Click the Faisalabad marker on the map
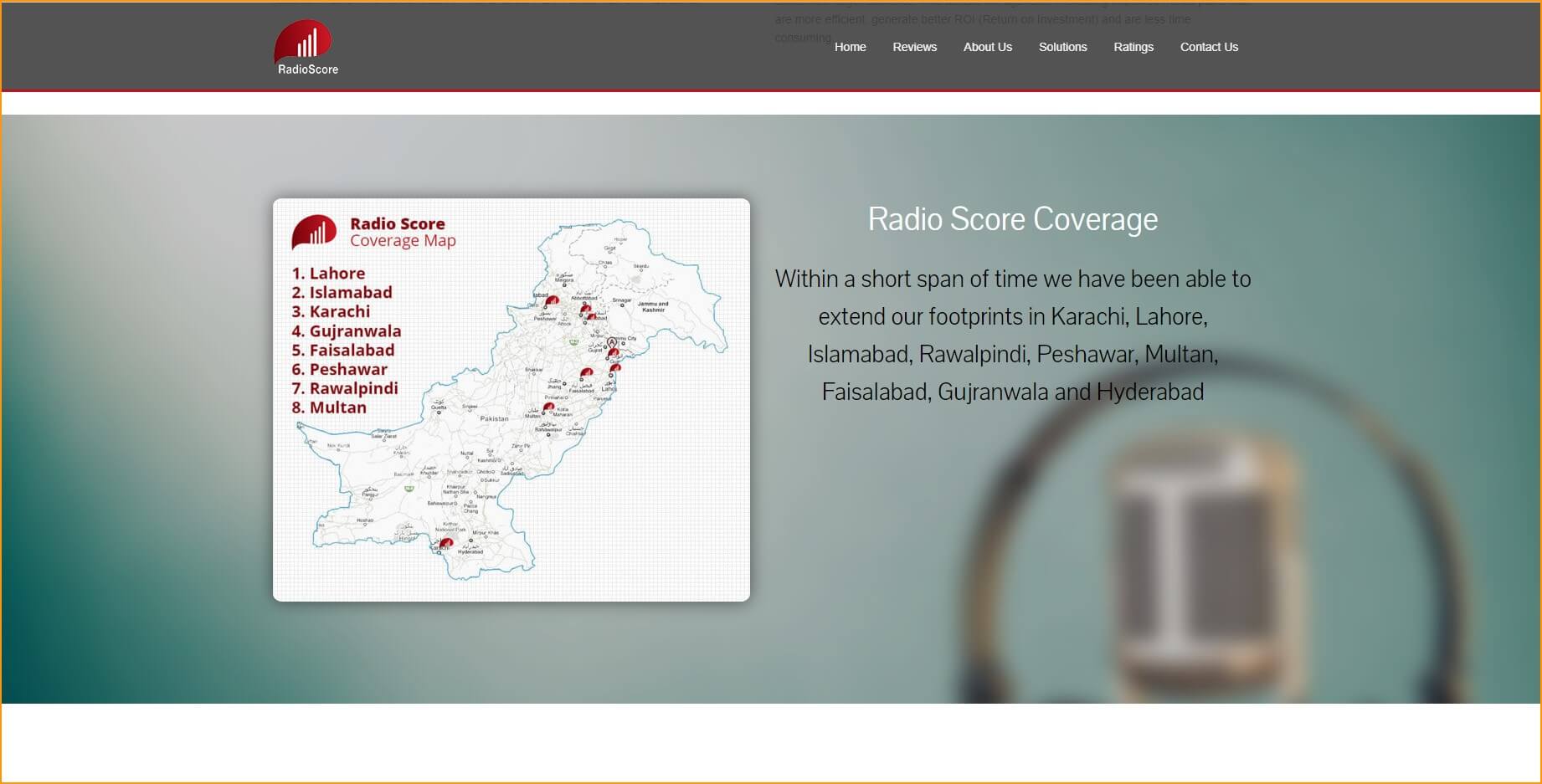This screenshot has width=1542, height=784. pos(586,373)
